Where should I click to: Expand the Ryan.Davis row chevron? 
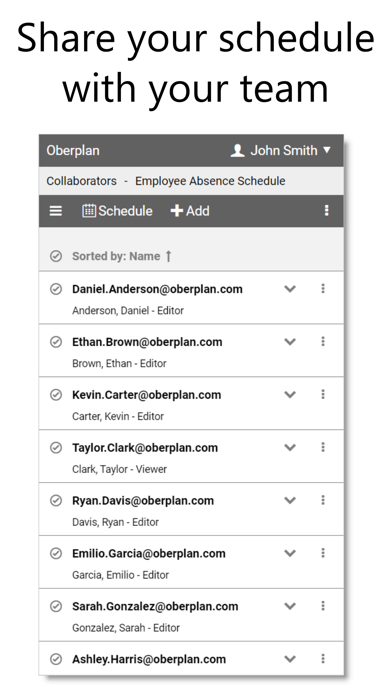point(290,500)
